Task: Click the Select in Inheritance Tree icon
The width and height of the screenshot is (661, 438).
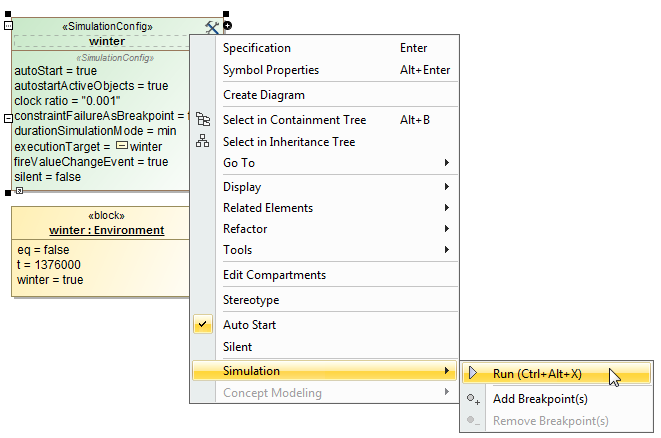Action: coord(203,142)
